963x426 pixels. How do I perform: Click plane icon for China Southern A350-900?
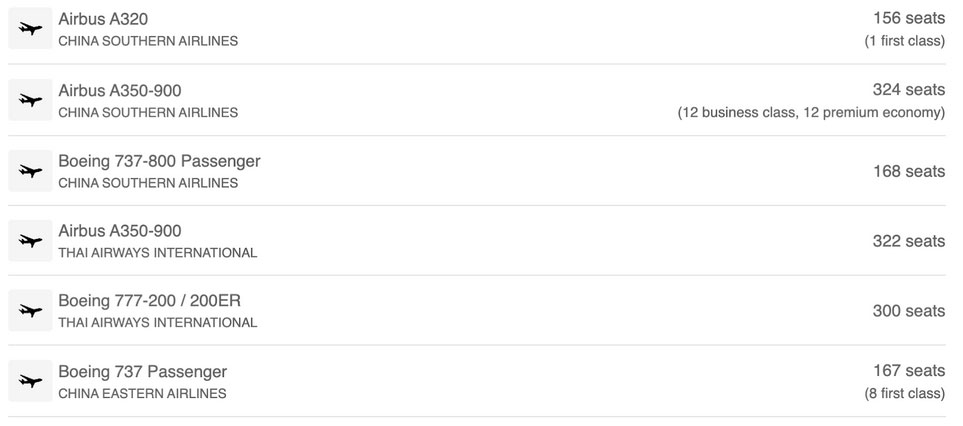30,99
